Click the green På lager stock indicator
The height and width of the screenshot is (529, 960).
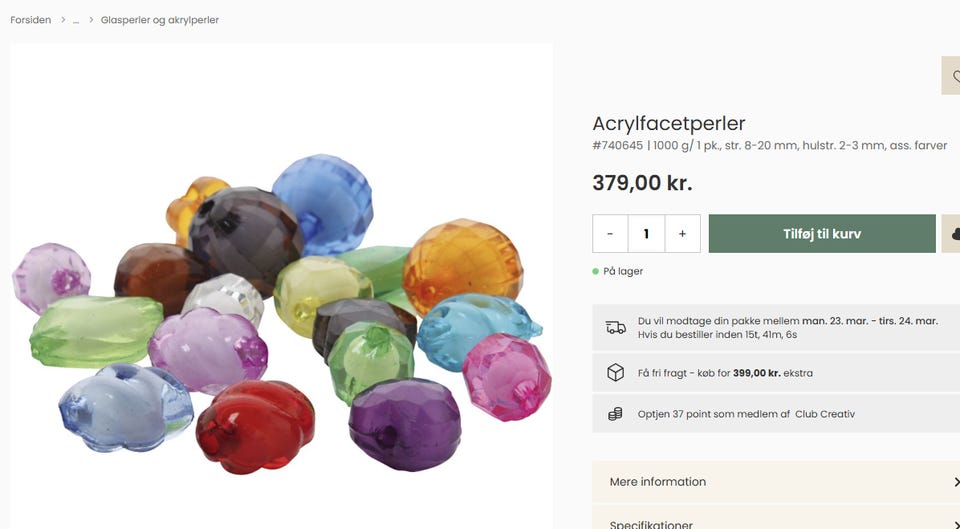(596, 271)
